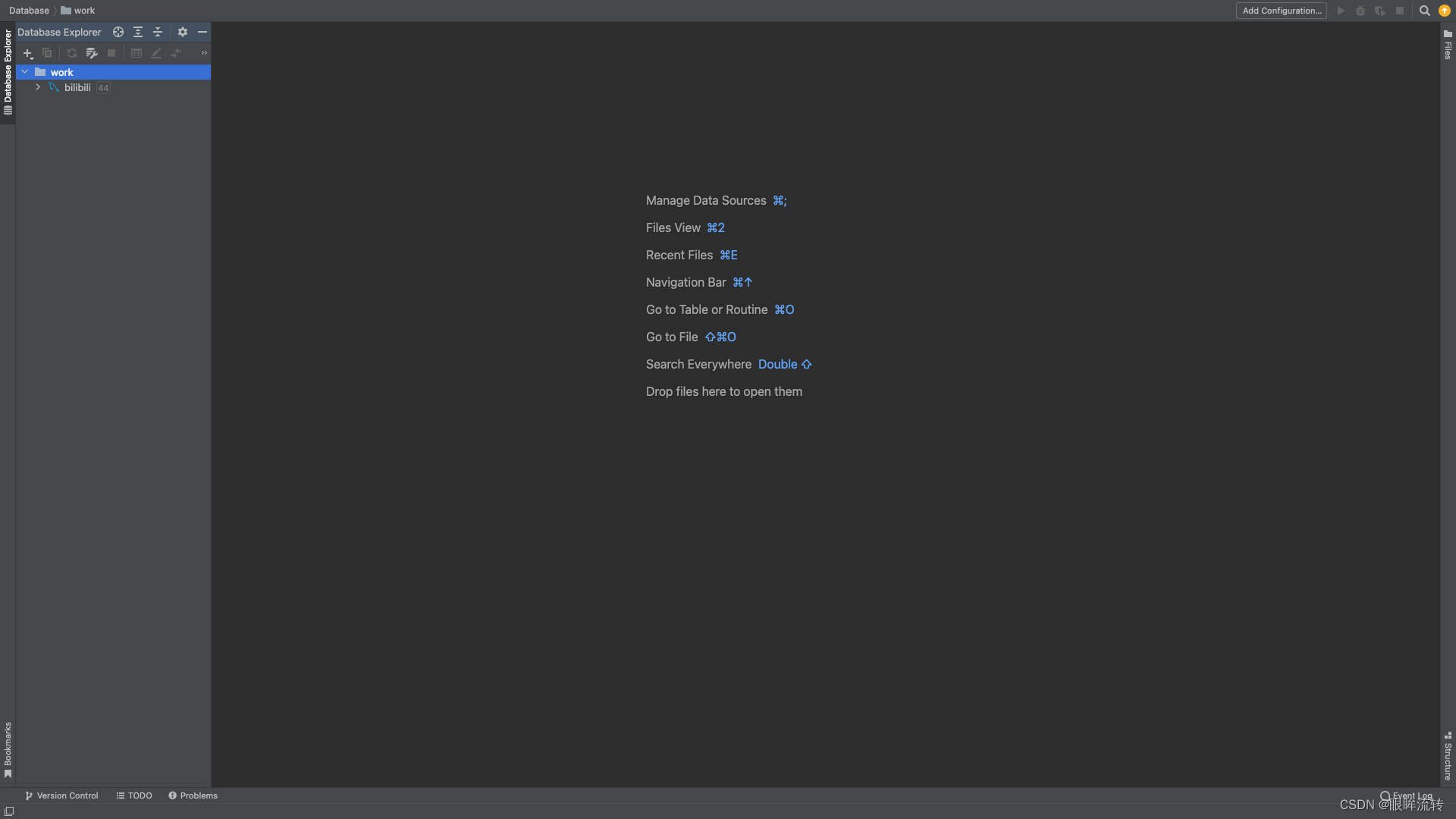Image resolution: width=1456 pixels, height=819 pixels.
Task: Collapse the work folder node
Action: click(25, 72)
